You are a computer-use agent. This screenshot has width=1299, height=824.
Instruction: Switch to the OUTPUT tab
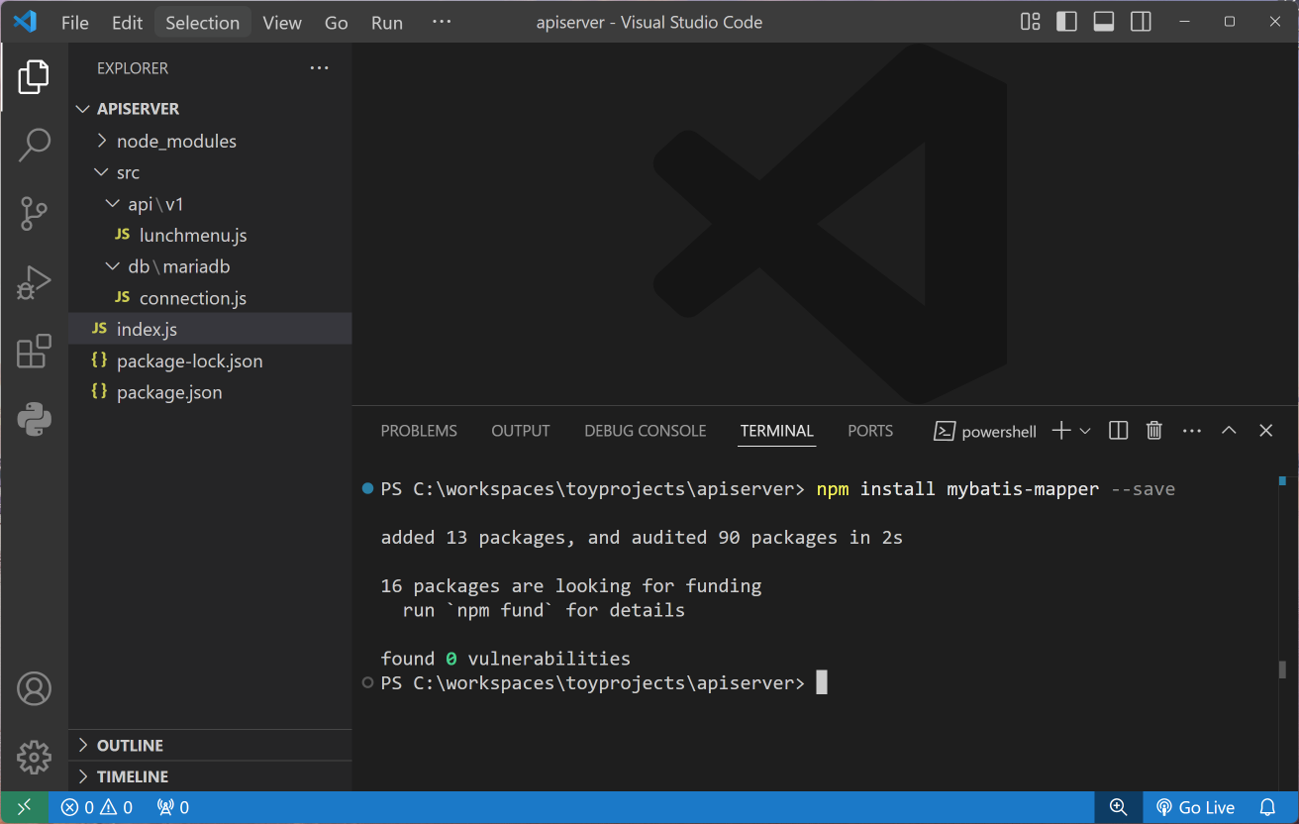(520, 431)
